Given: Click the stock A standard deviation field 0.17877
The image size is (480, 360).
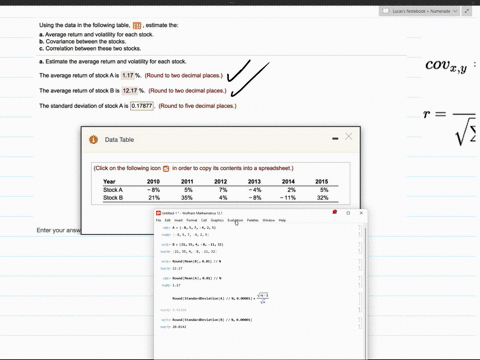Looking at the screenshot, I should tap(142, 106).
